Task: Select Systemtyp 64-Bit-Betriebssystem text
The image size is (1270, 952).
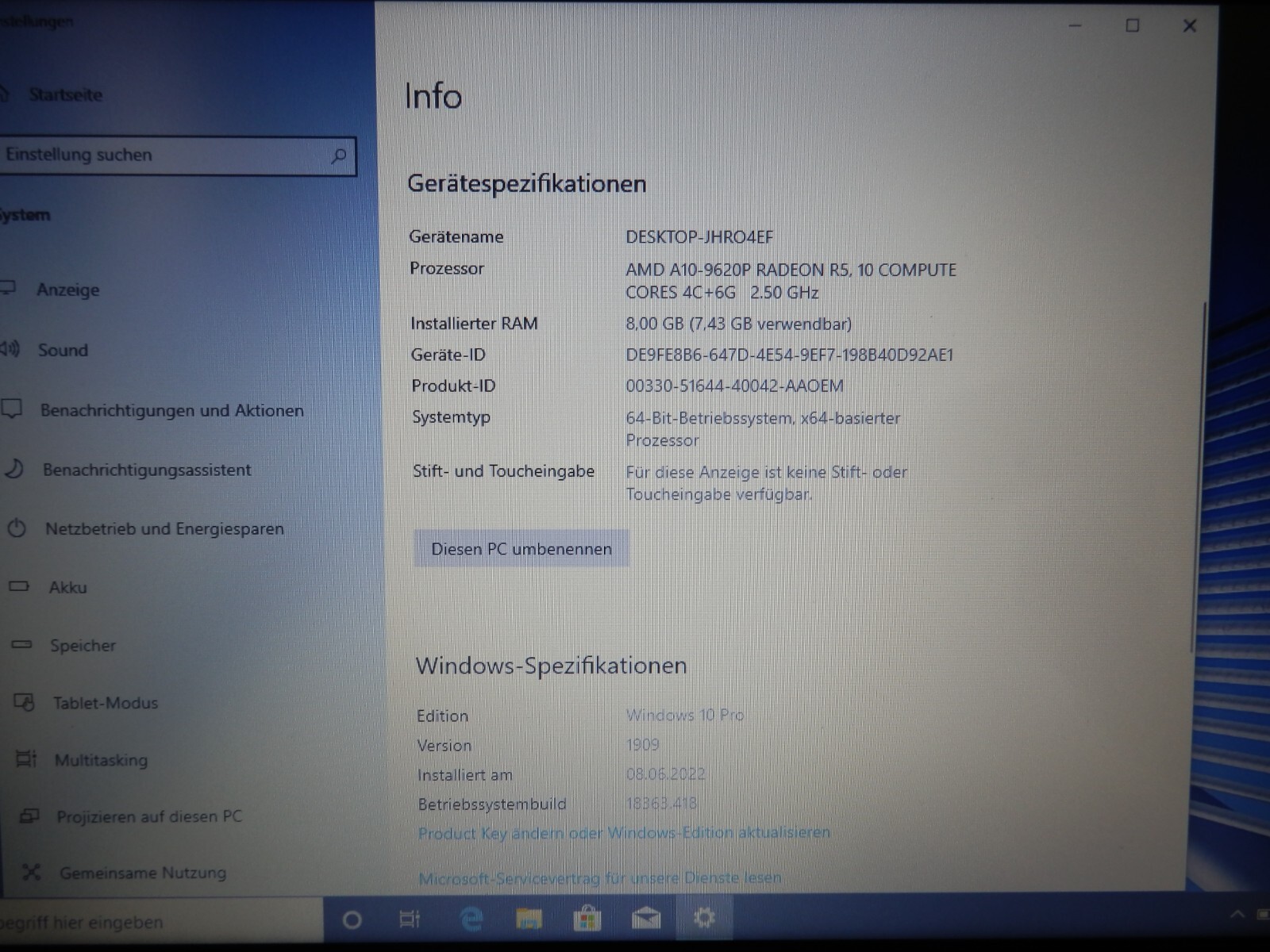Action: pos(763,428)
